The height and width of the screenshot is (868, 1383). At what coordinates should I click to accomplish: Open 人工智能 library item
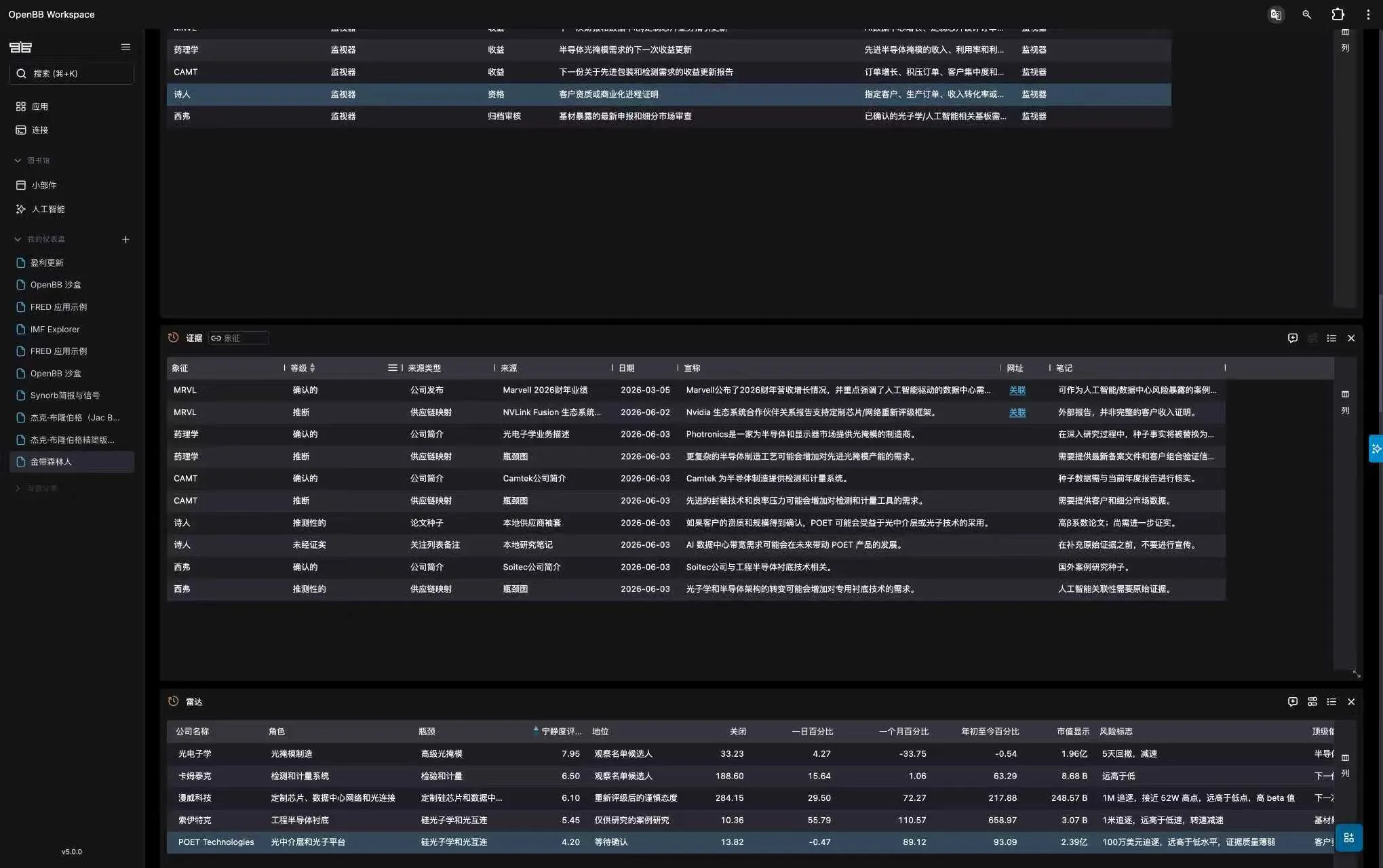(47, 209)
